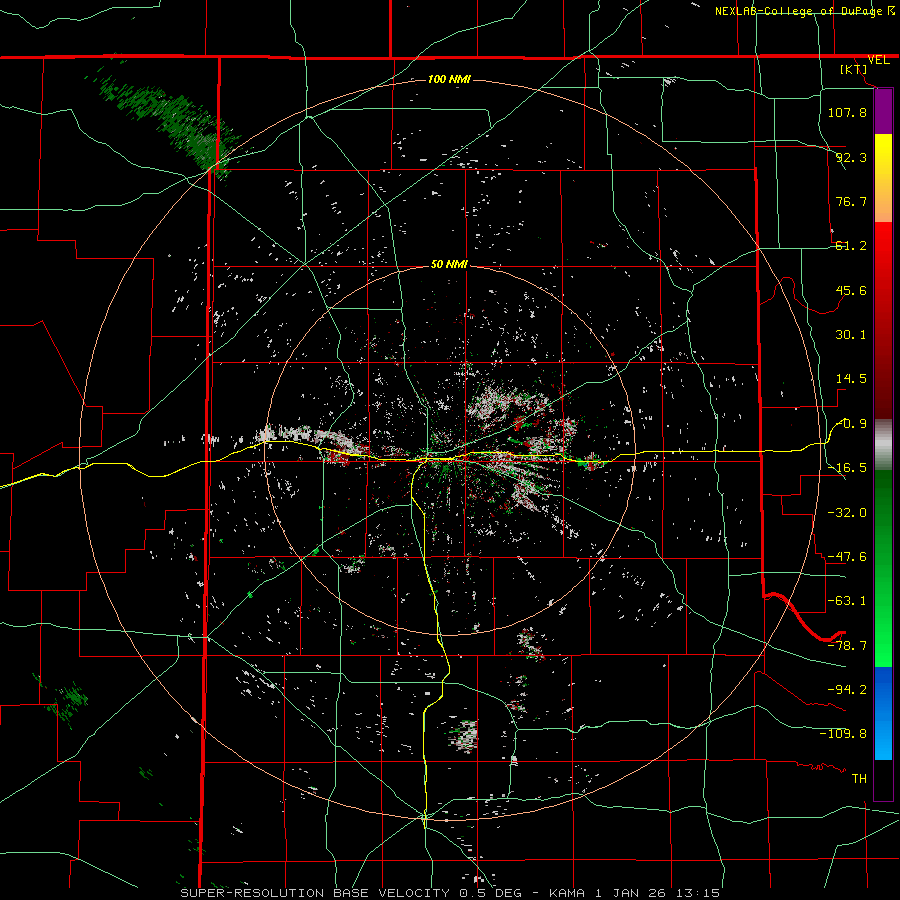Pick the purple segment of color bar
900x900 pixels.
click(x=883, y=111)
